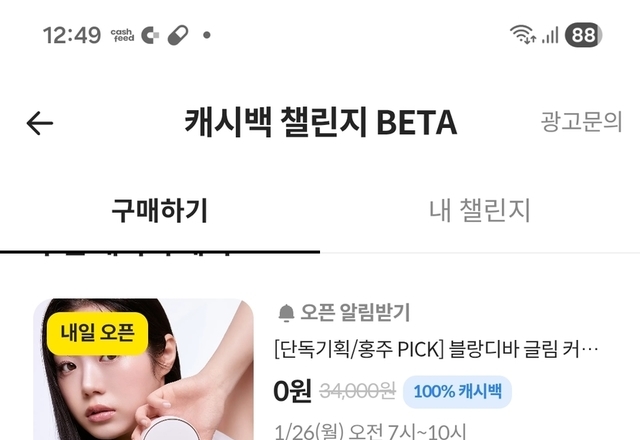
Task: Open the 블랑디바 글림 product title
Action: tap(436, 349)
